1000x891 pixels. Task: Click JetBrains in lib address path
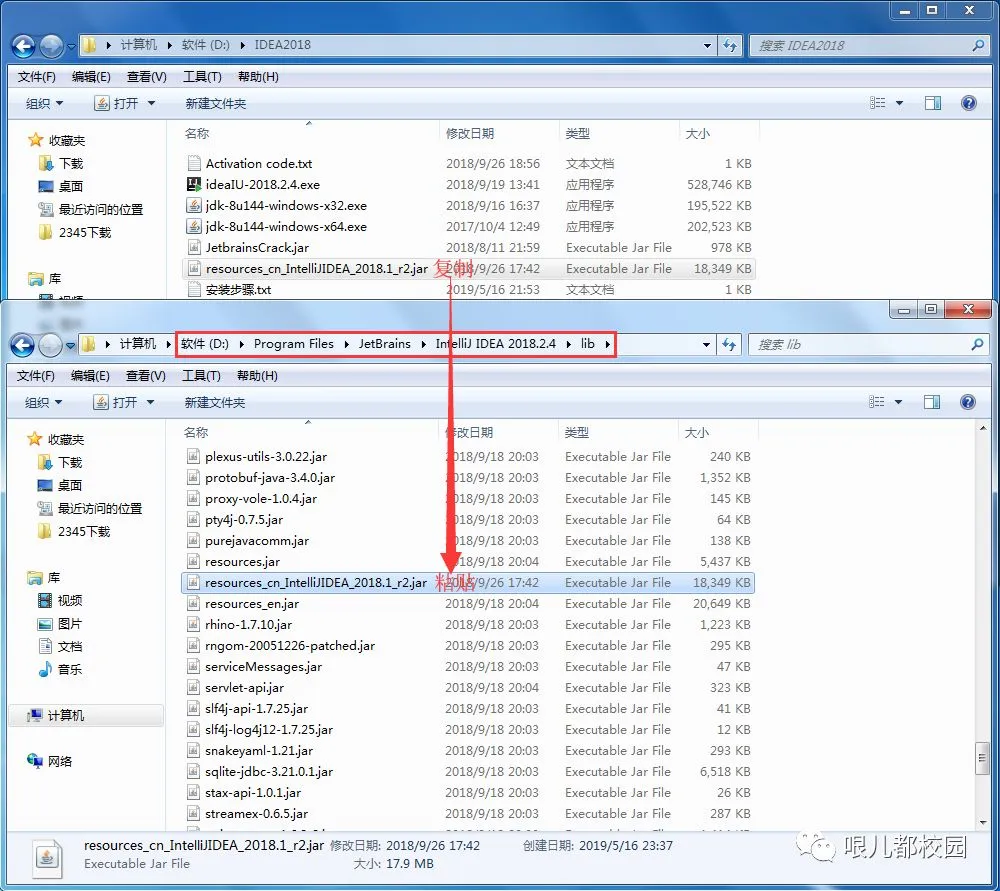click(x=385, y=344)
